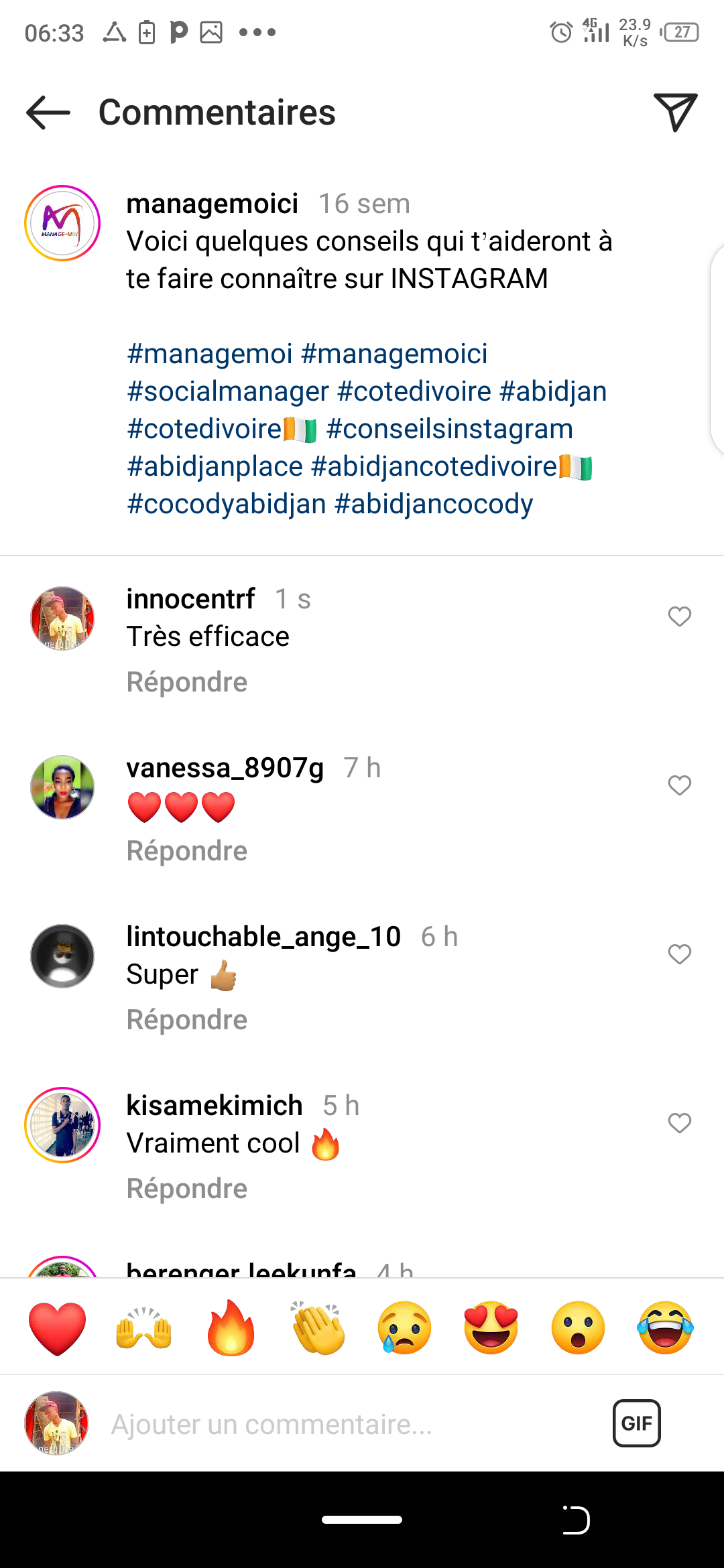The height and width of the screenshot is (1568, 724).
Task: Open the GIF picker
Action: [636, 1423]
